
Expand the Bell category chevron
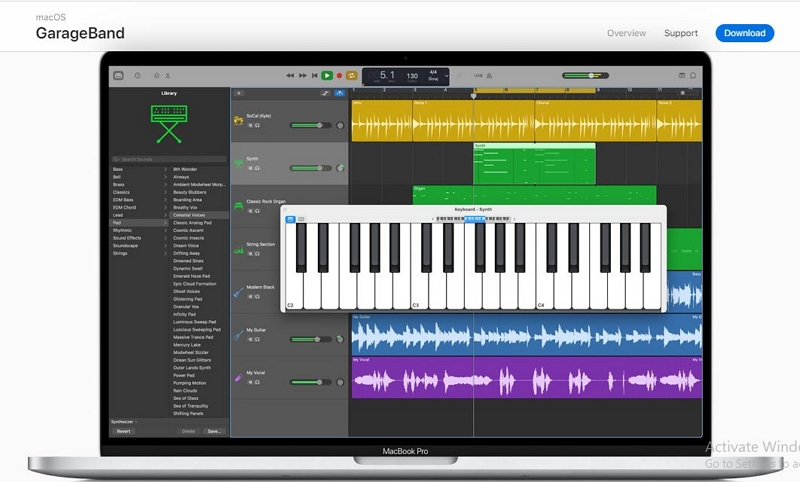coord(165,177)
